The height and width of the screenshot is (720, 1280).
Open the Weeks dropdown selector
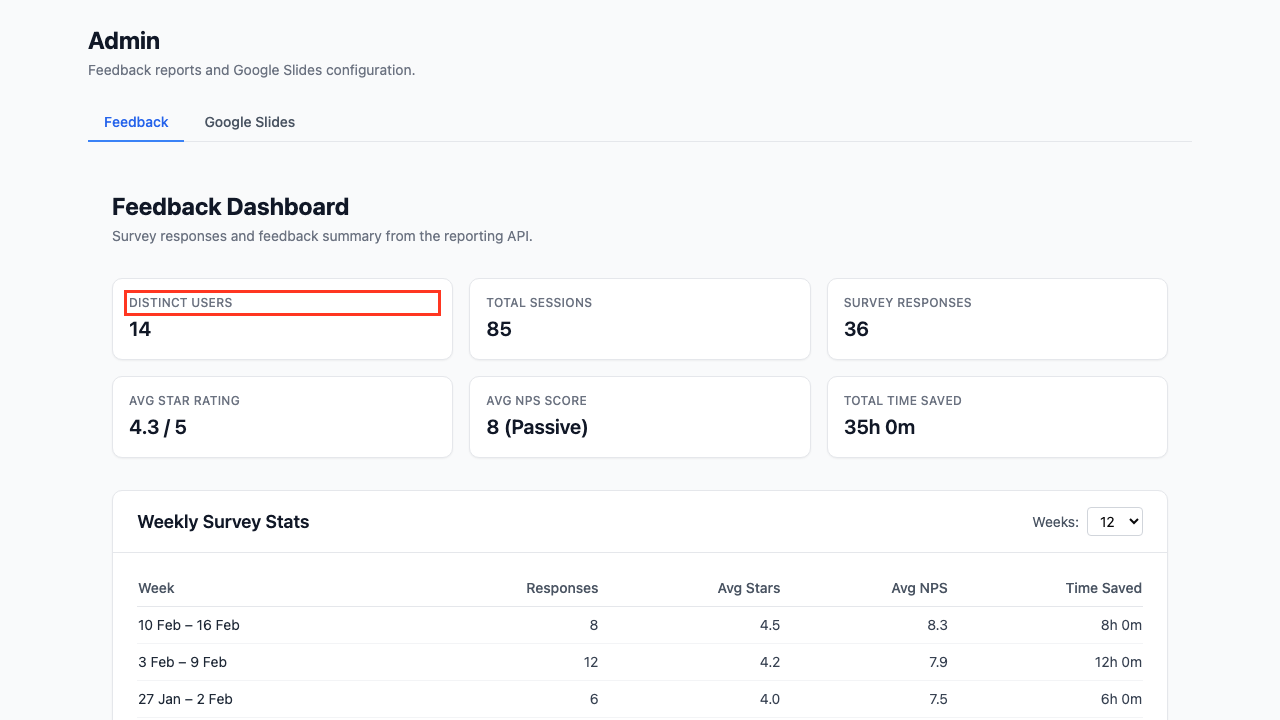point(1114,521)
